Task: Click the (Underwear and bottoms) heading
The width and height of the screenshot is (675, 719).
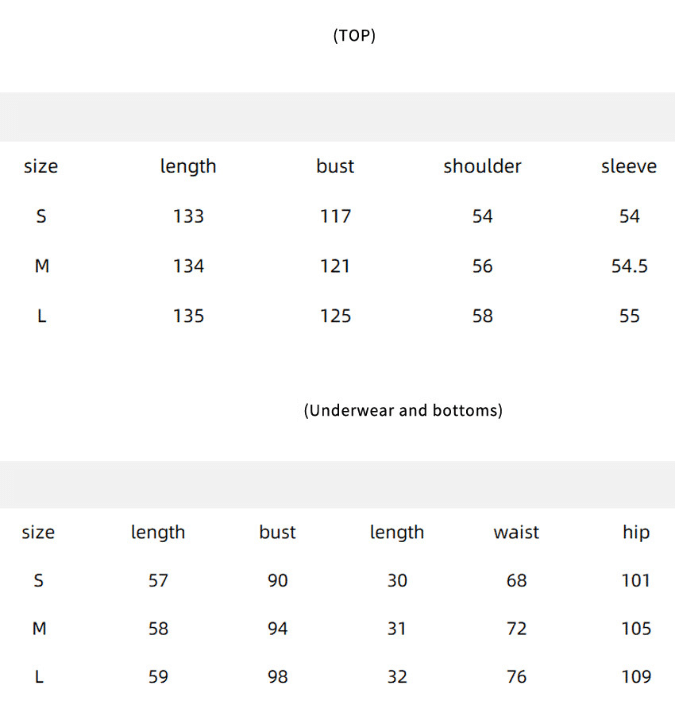Action: click(x=403, y=410)
